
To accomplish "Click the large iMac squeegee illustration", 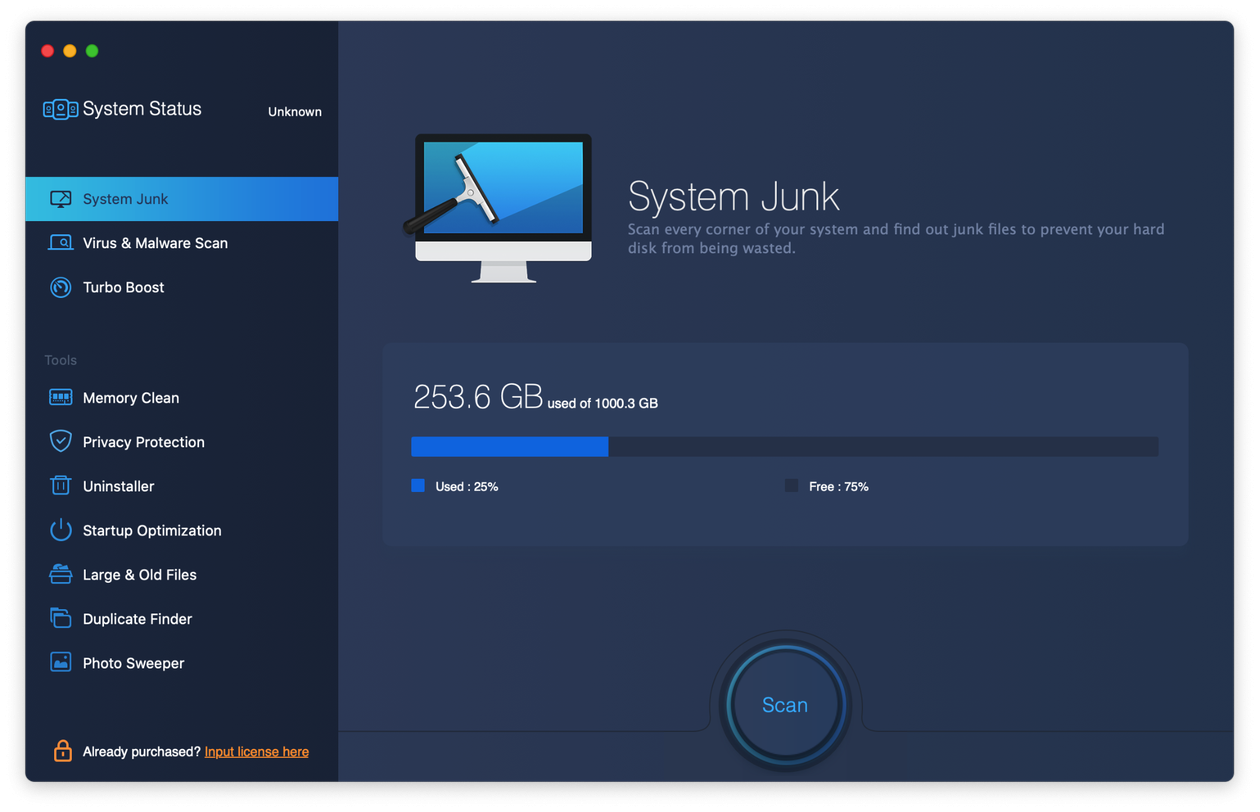I will click(x=502, y=208).
